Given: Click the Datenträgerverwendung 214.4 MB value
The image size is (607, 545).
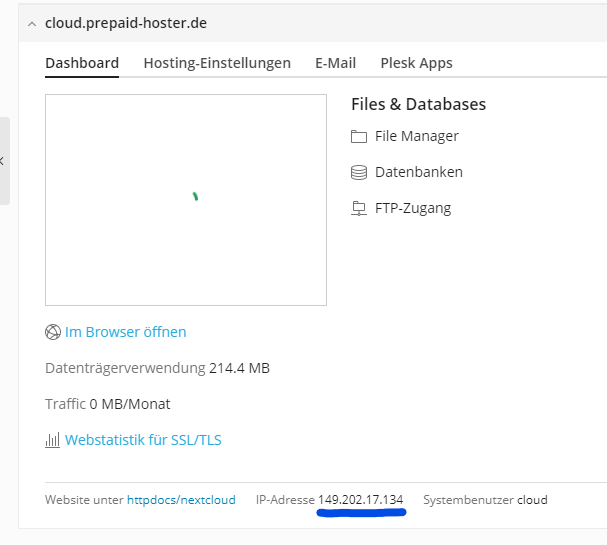Looking at the screenshot, I should (239, 368).
